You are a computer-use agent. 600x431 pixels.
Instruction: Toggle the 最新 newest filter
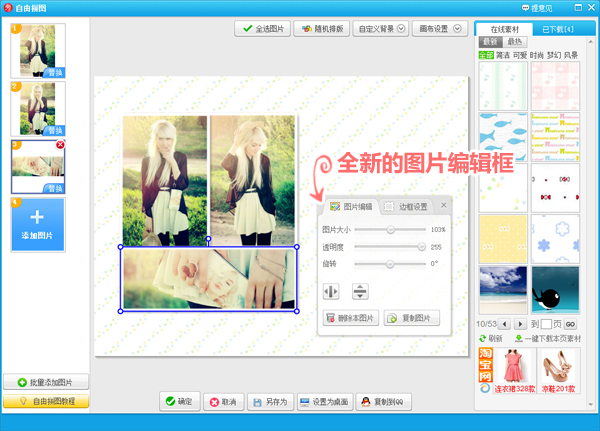pos(491,42)
